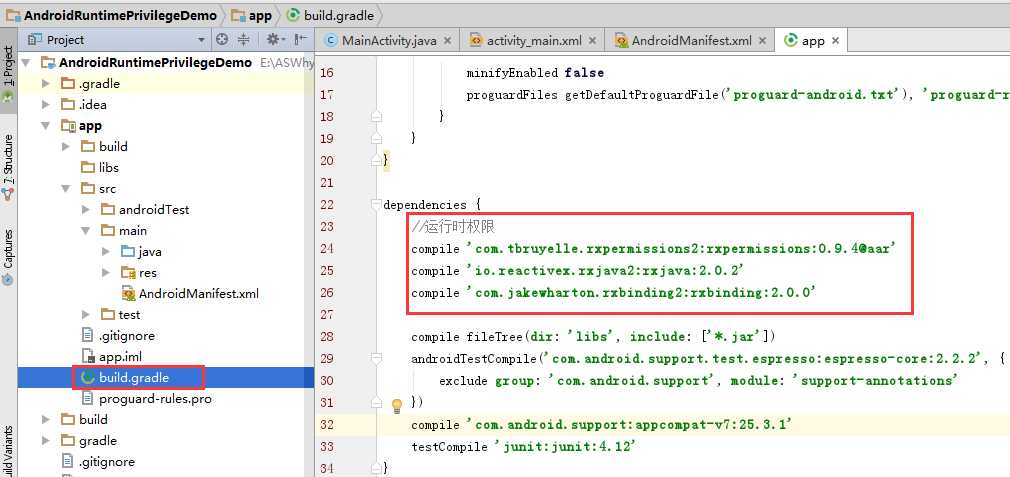Click the appcompat-v7:25.3.1 dependency line

(602, 424)
